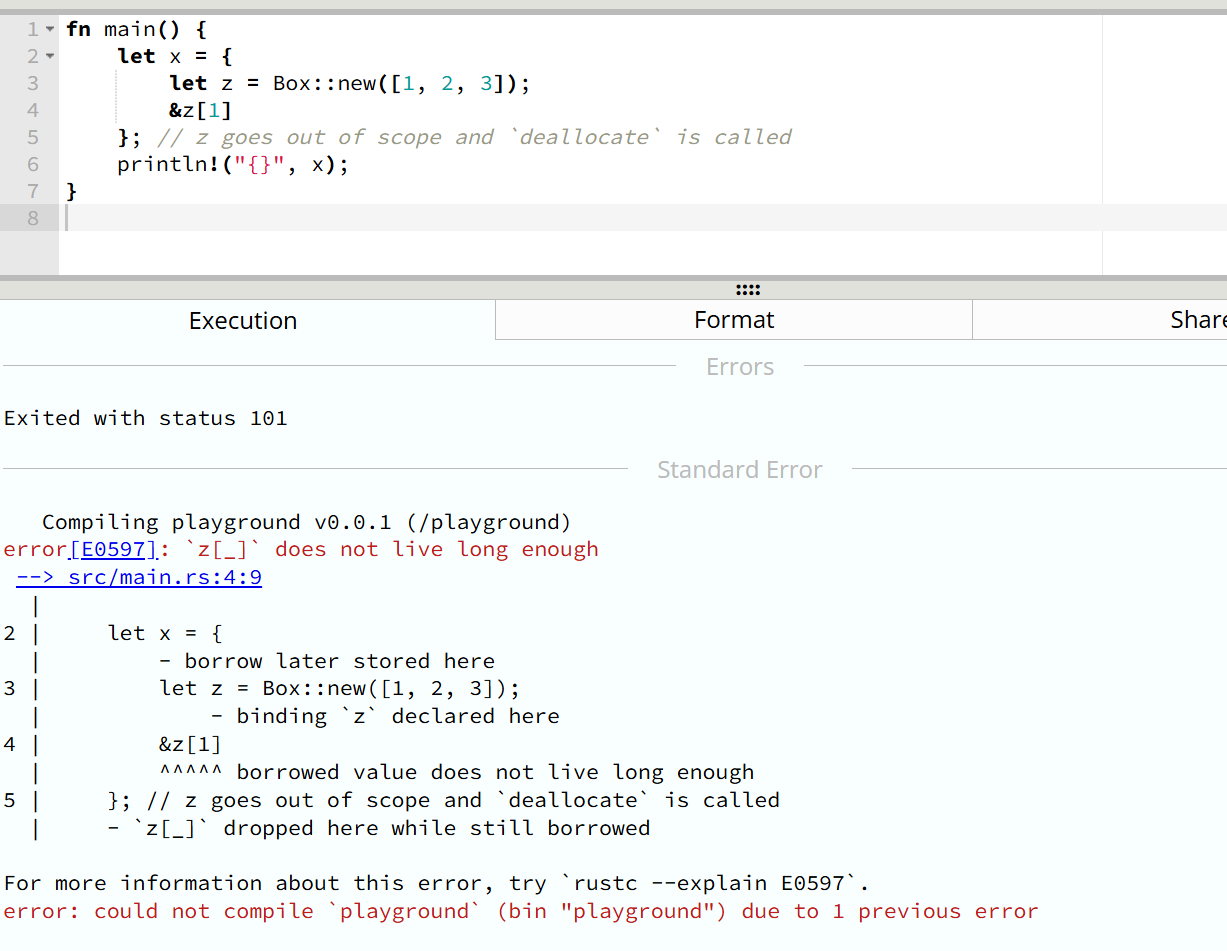Viewport: 1227px width, 951px height.
Task: Switch to the Execution tab
Action: pyautogui.click(x=243, y=320)
